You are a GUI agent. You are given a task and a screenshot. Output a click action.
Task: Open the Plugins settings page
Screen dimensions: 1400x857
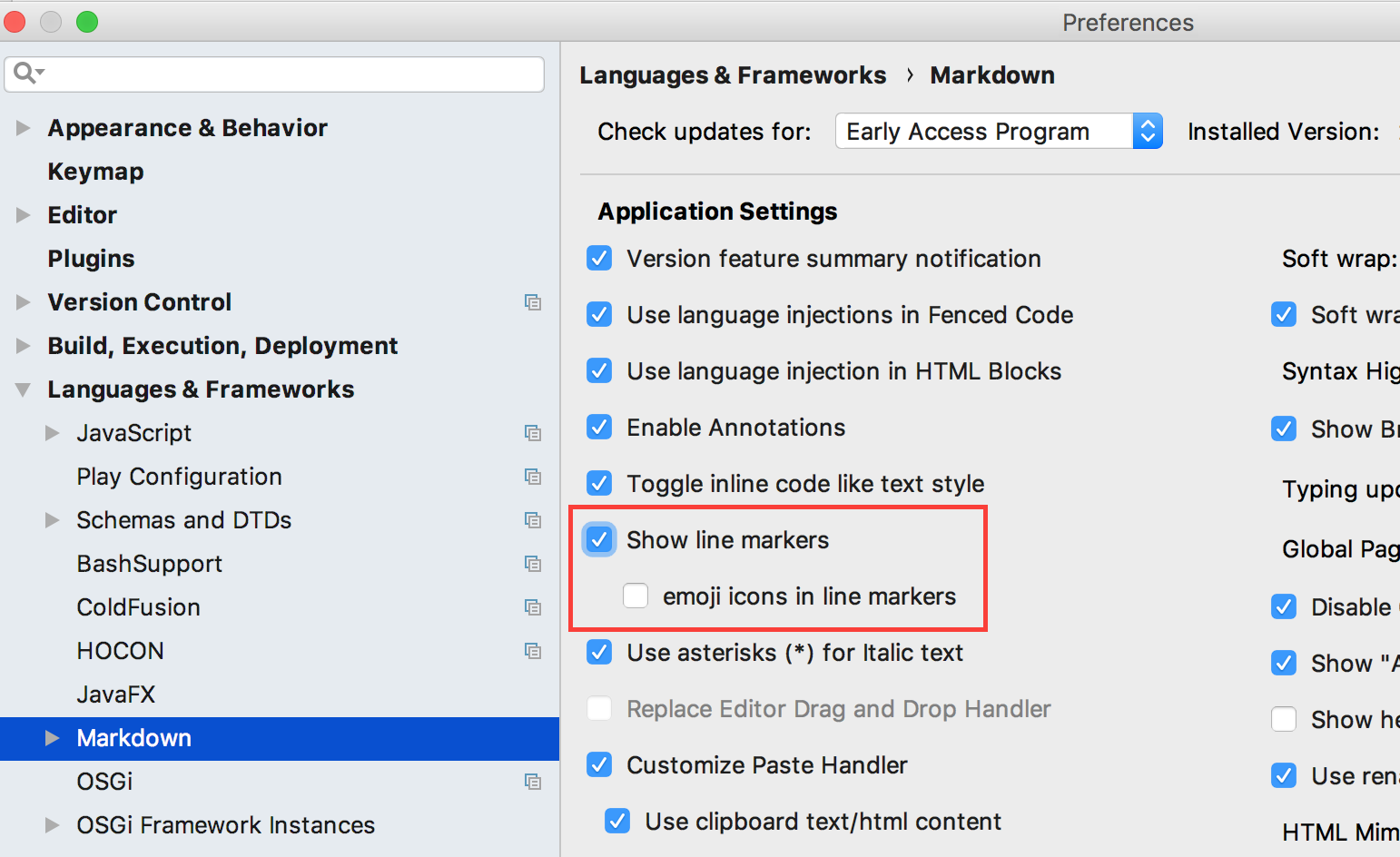(91, 259)
